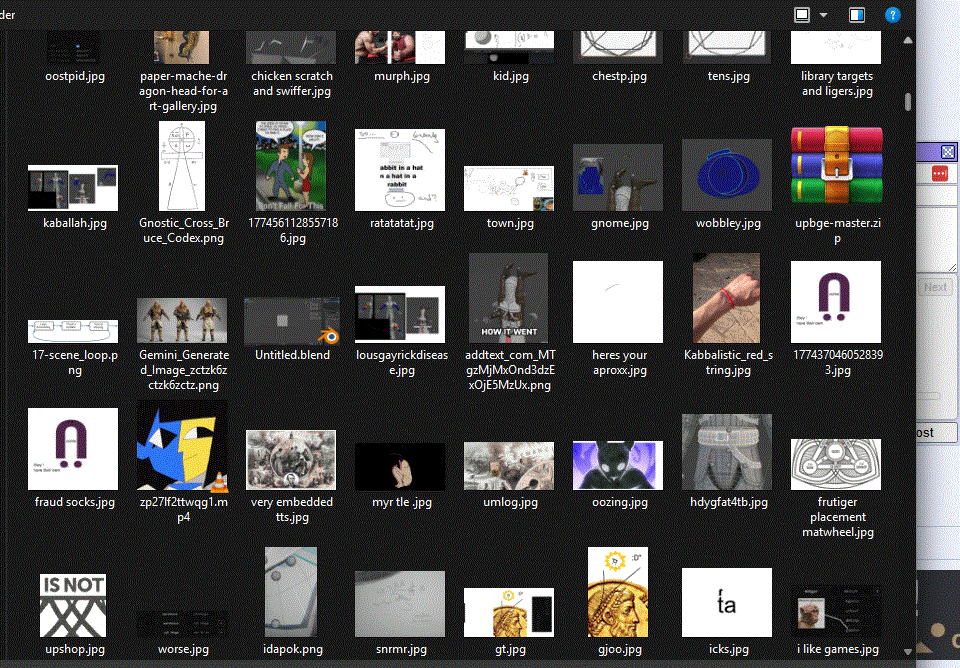Click the oostpid.jpg file name
Viewport: 960px width, 668px height.
tap(75, 76)
